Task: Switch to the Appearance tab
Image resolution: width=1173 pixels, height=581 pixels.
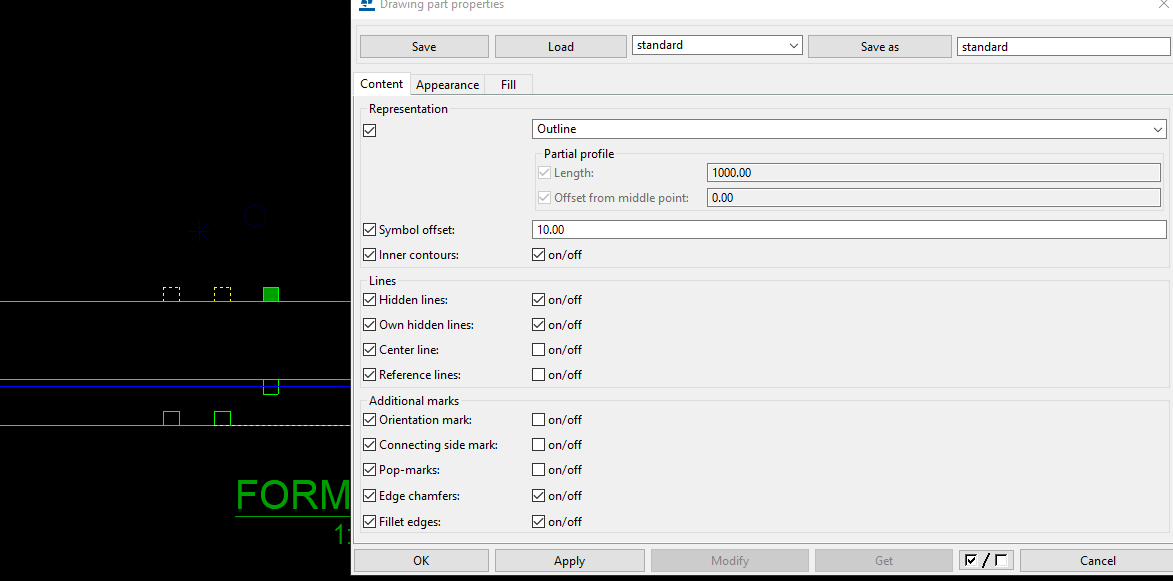Action: click(x=447, y=85)
